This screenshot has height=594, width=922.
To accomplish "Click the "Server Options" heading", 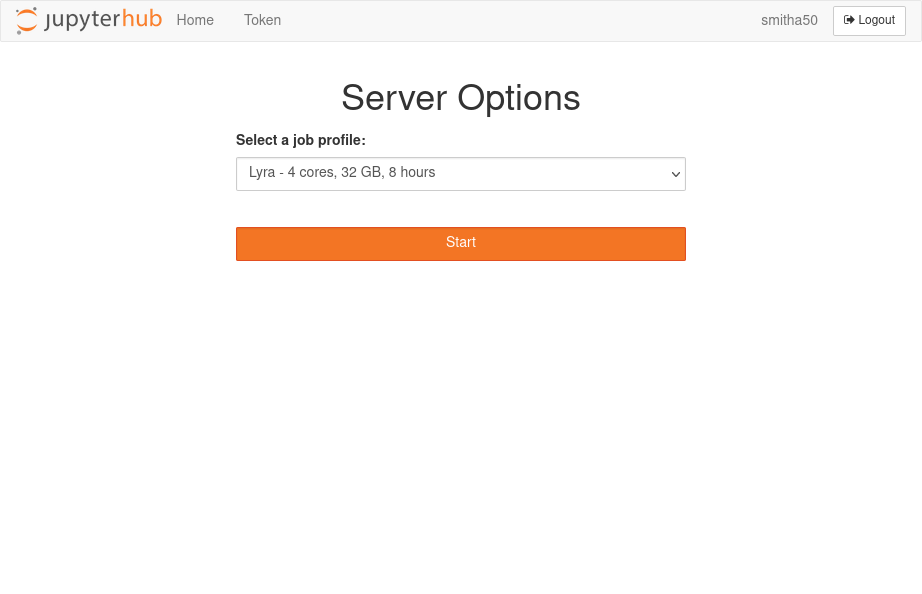I will point(460,98).
